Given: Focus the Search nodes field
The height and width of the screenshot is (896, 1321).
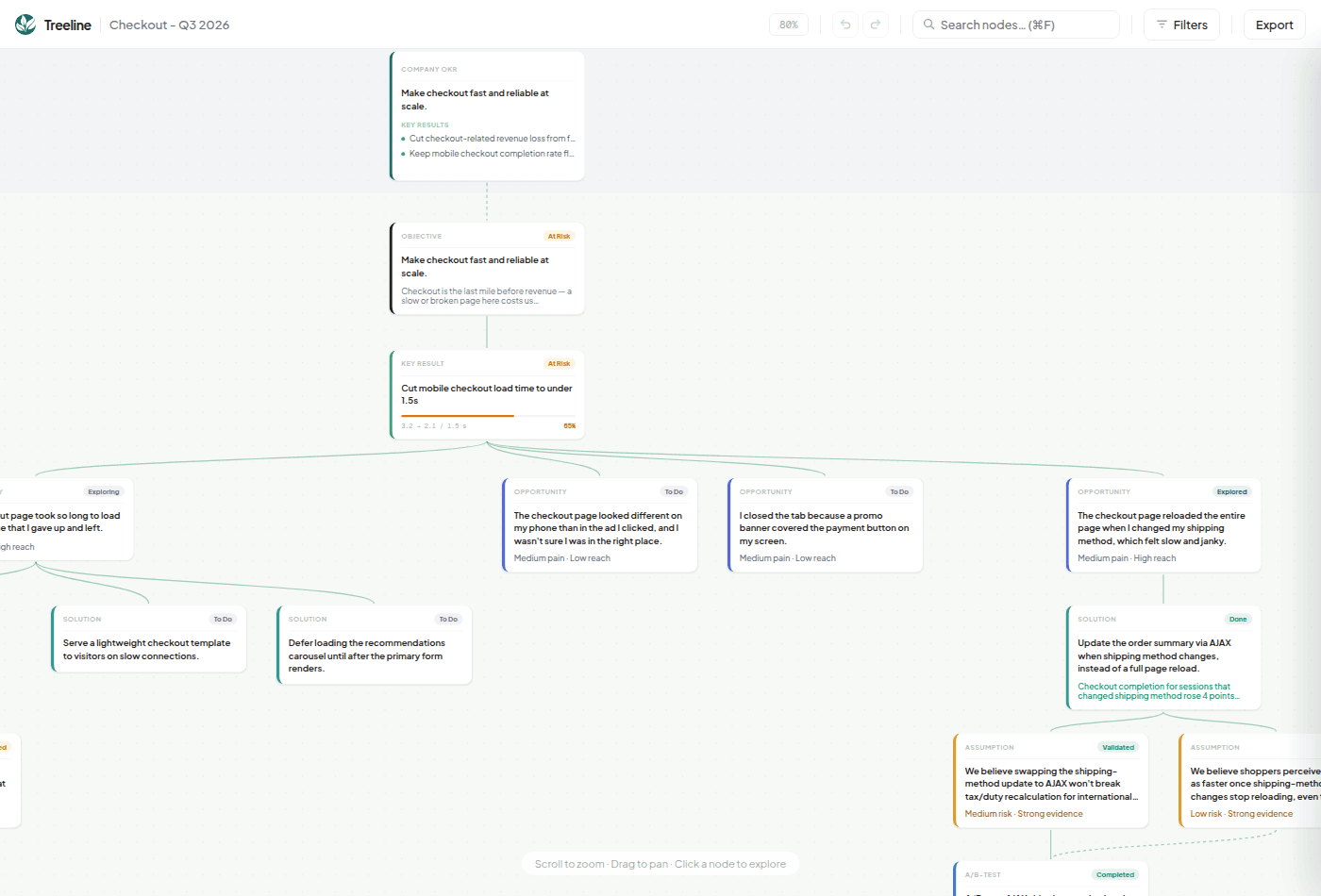Looking at the screenshot, I should (x=1016, y=25).
